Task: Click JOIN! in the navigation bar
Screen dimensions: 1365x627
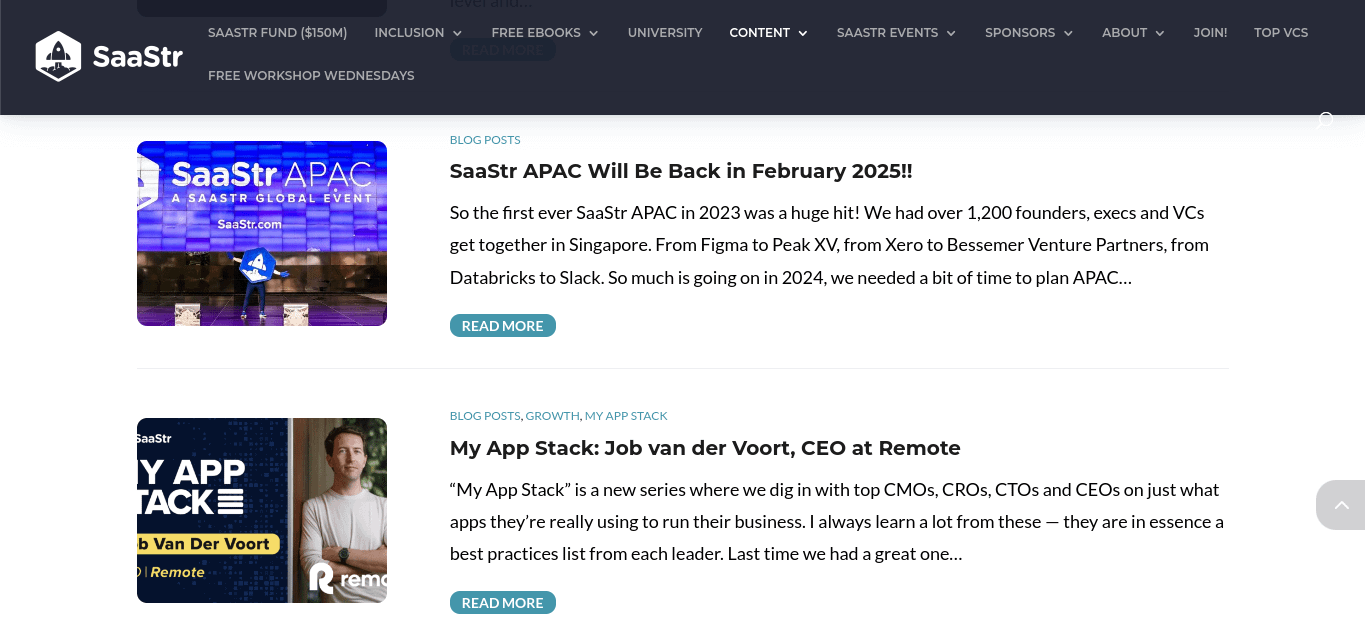Action: click(x=1210, y=32)
